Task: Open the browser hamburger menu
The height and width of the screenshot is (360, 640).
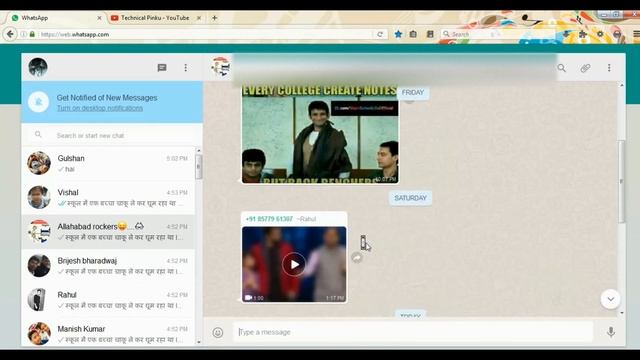Action: pos(636,34)
